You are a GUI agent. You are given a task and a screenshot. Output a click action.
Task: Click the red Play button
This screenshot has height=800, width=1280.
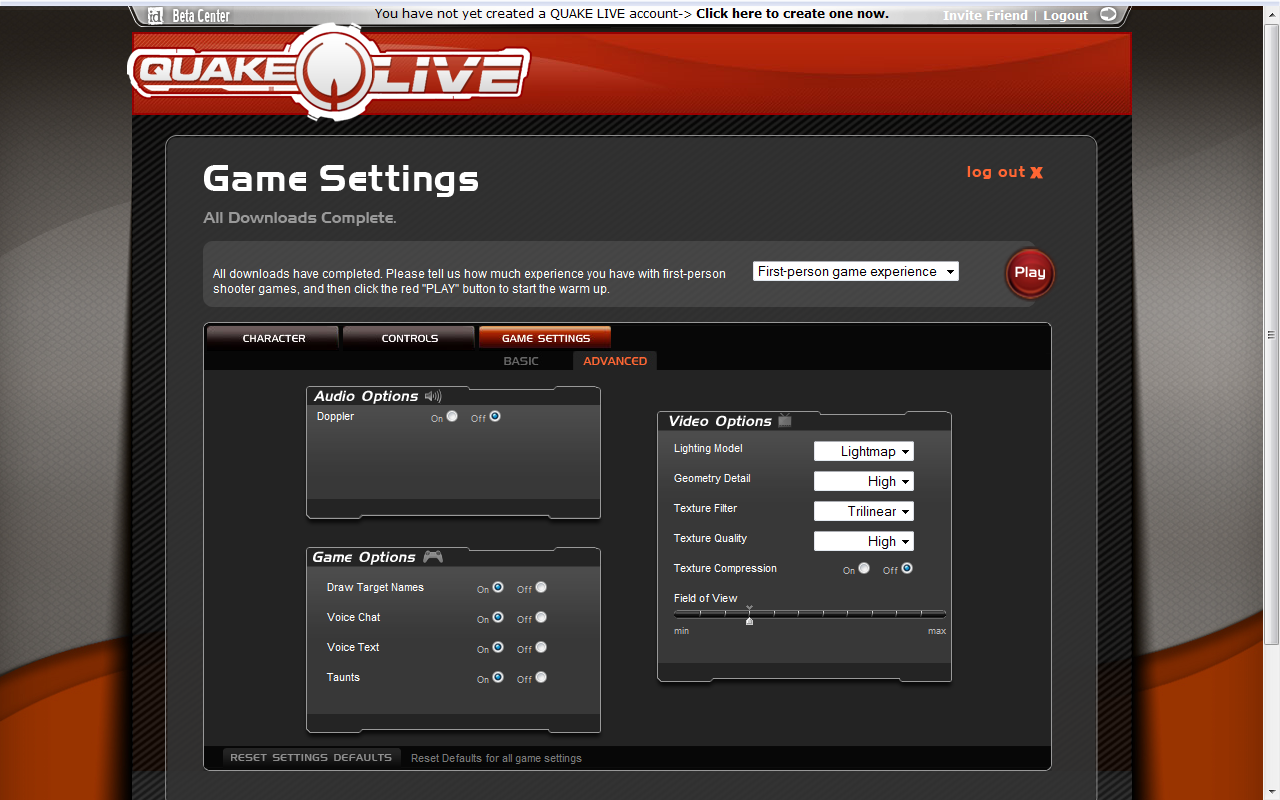(x=1030, y=273)
